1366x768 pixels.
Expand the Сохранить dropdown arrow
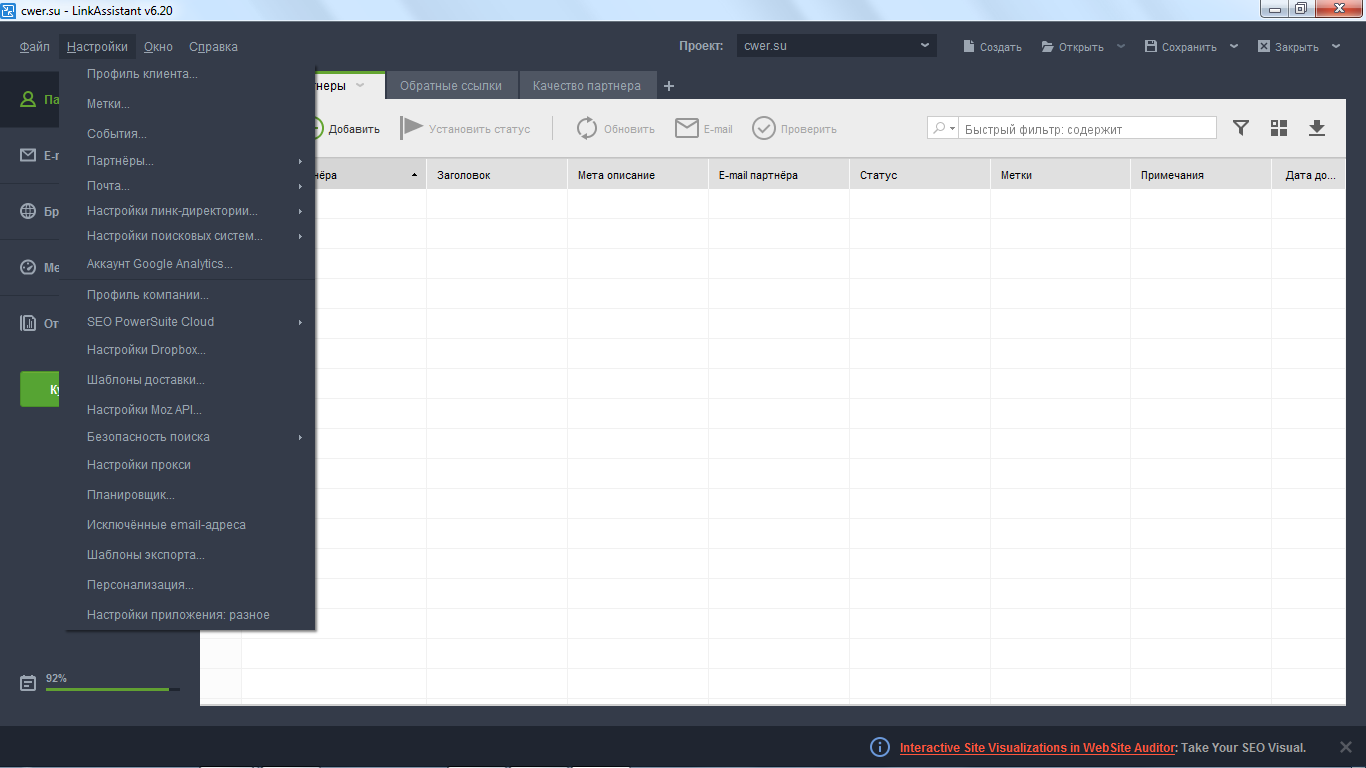click(1234, 46)
